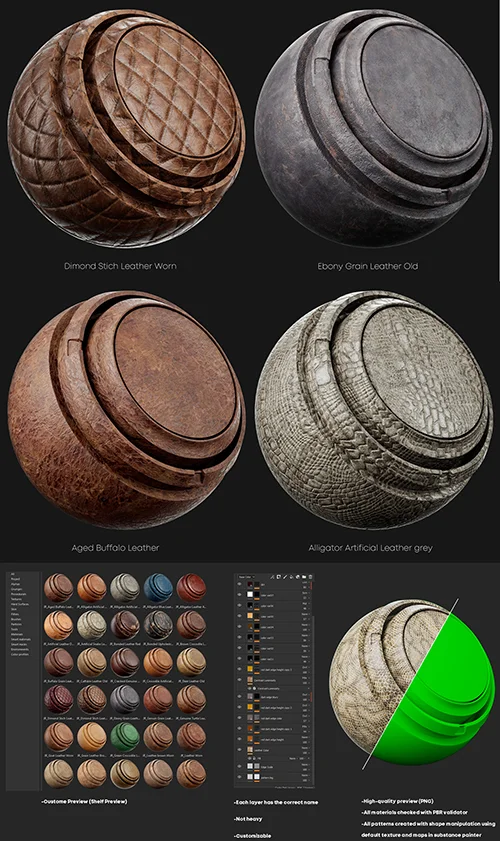Open the Hard Surfaces shelf category

[x=20, y=604]
